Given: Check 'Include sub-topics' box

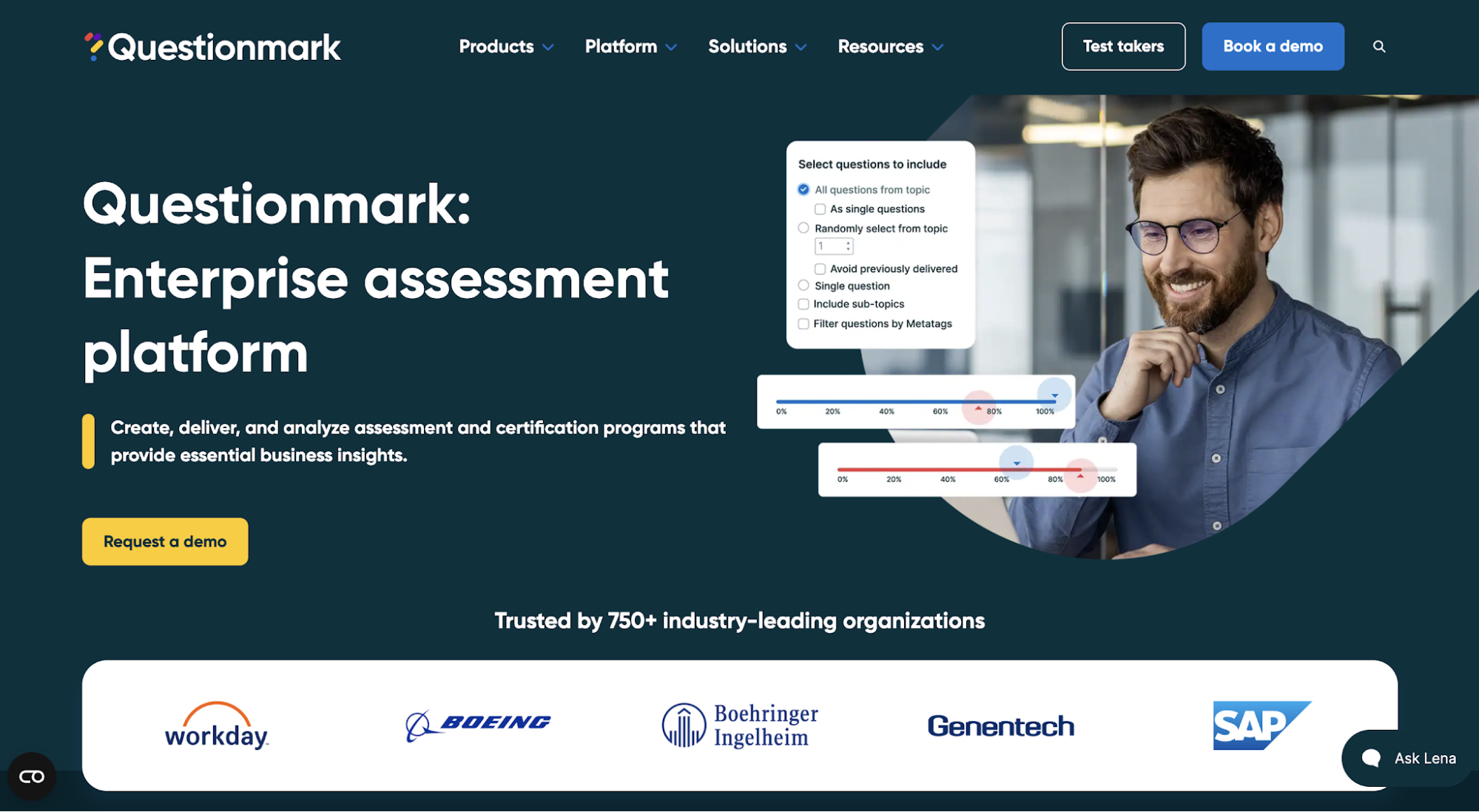Looking at the screenshot, I should [803, 304].
